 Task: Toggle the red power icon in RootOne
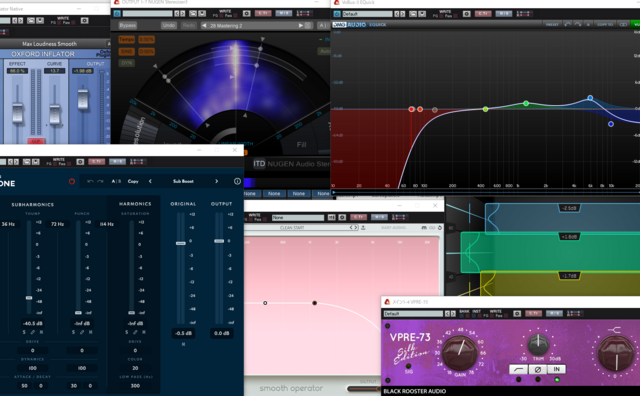tap(72, 181)
